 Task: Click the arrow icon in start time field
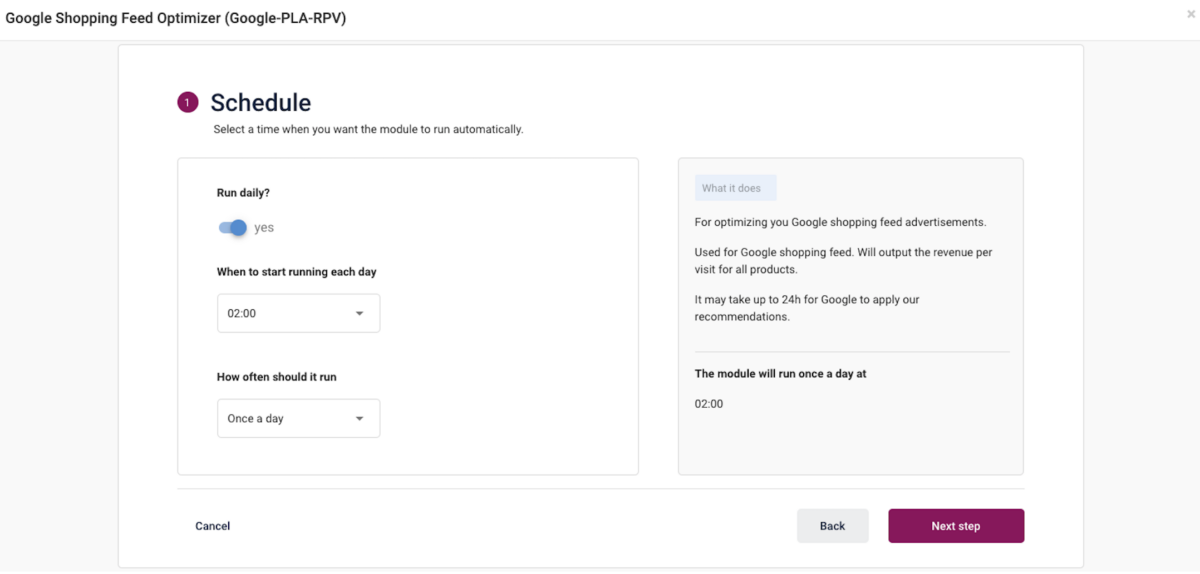coord(360,314)
